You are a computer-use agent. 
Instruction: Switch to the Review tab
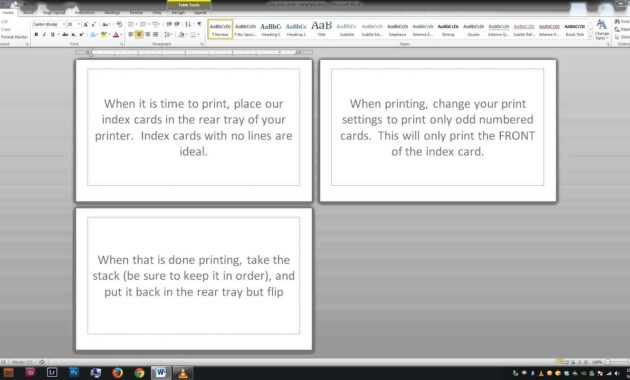click(136, 13)
